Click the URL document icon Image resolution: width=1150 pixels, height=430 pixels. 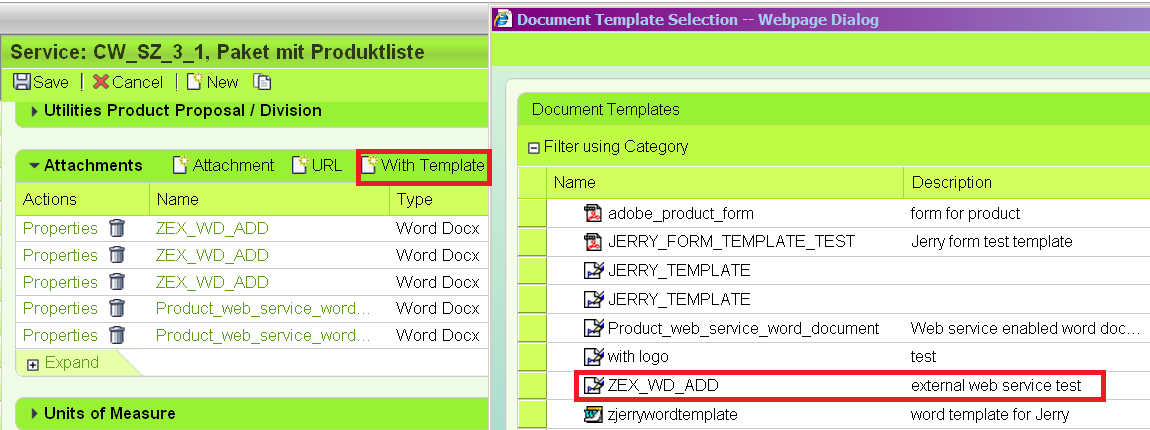pyautogui.click(x=300, y=165)
